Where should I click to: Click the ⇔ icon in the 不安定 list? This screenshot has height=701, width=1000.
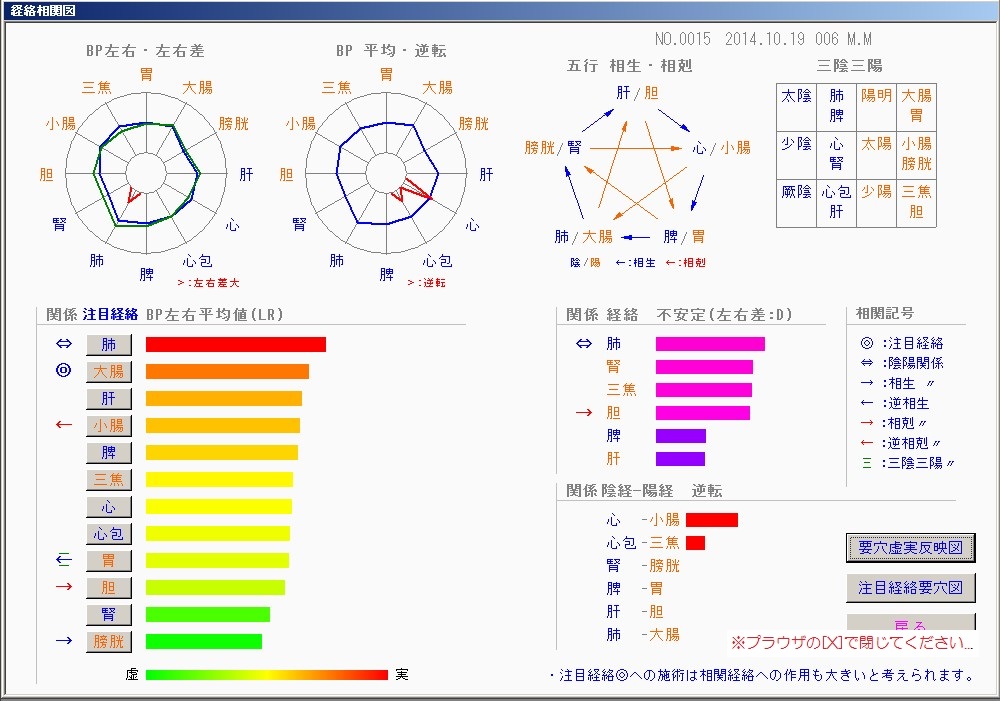click(584, 344)
